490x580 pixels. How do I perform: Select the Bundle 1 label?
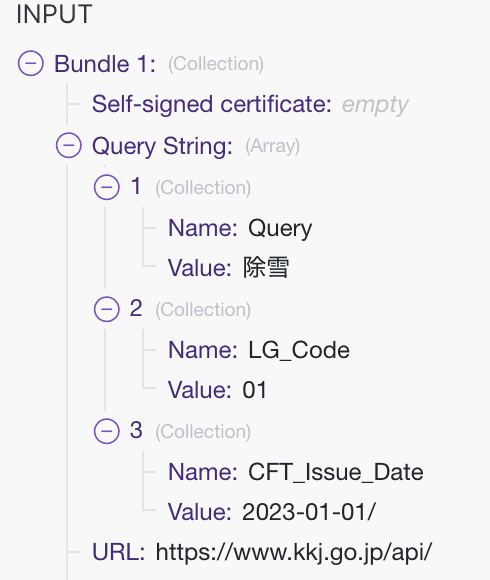coord(105,64)
